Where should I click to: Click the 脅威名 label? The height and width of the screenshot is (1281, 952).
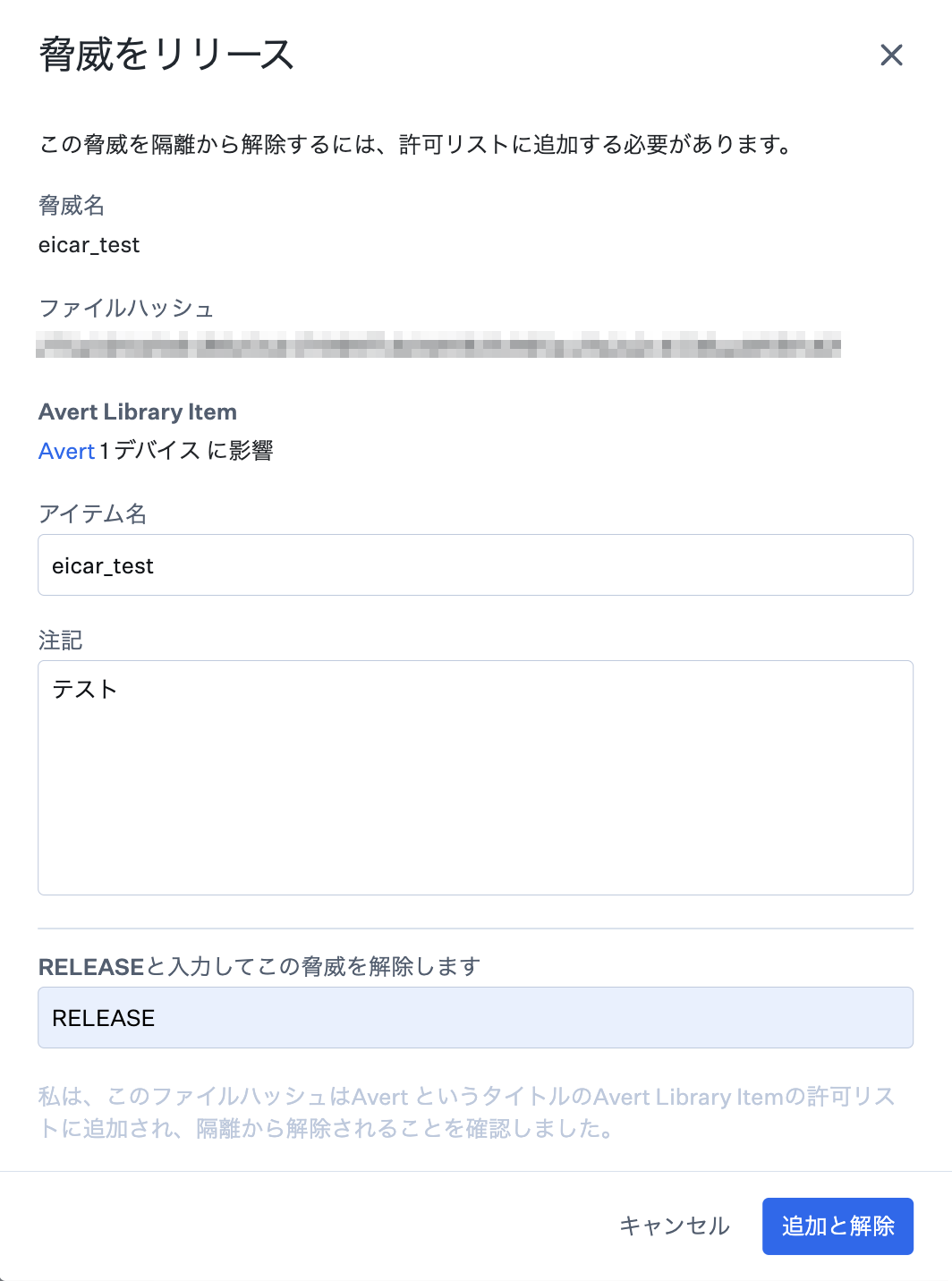coord(72,206)
